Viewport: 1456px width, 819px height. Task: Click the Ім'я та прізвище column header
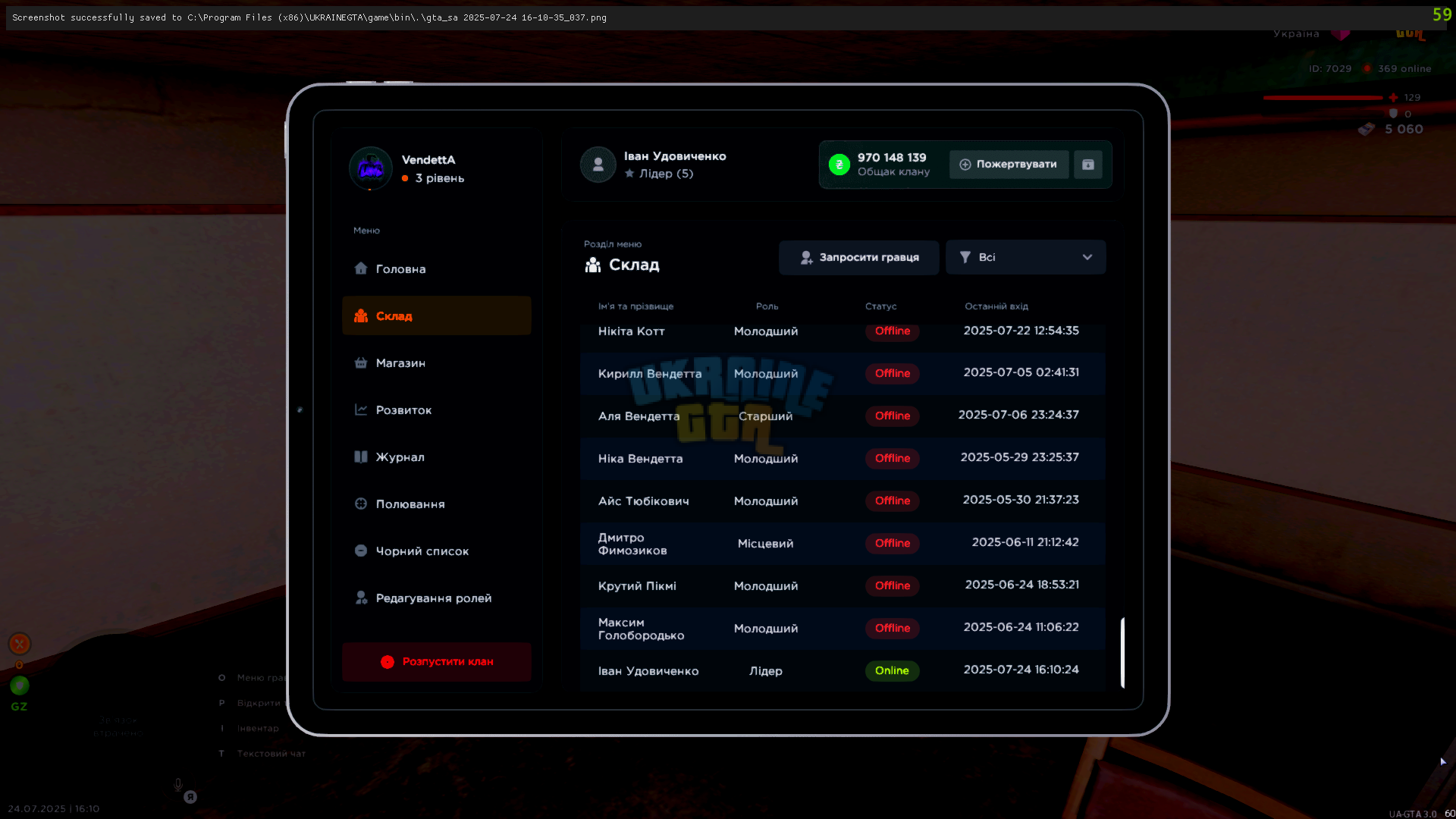coord(635,306)
